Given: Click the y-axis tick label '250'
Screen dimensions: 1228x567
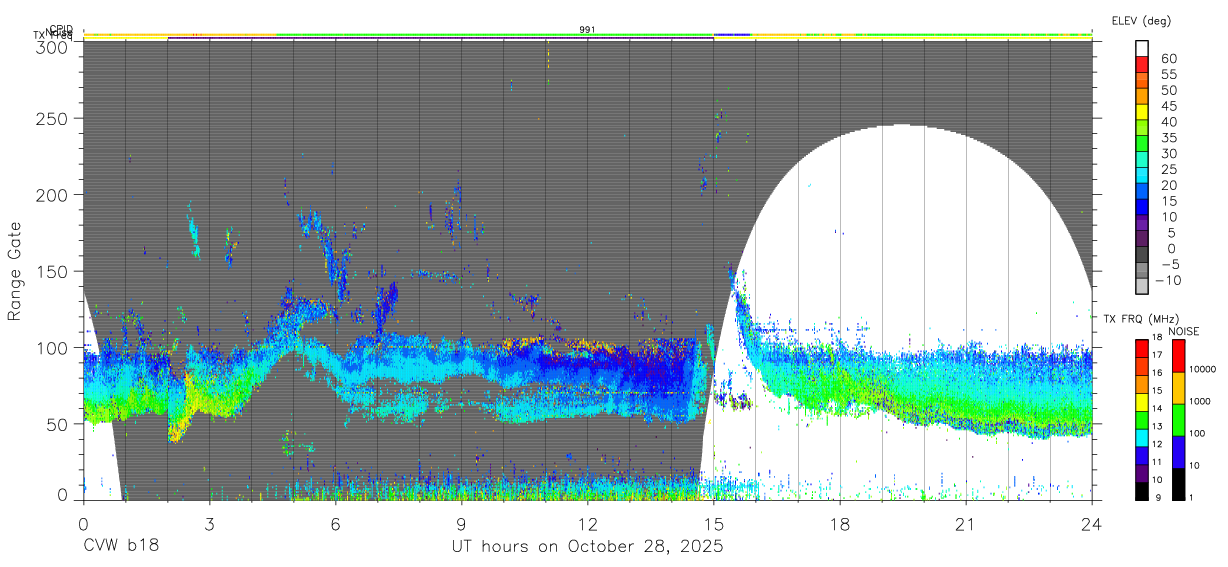Looking at the screenshot, I should coord(53,118).
